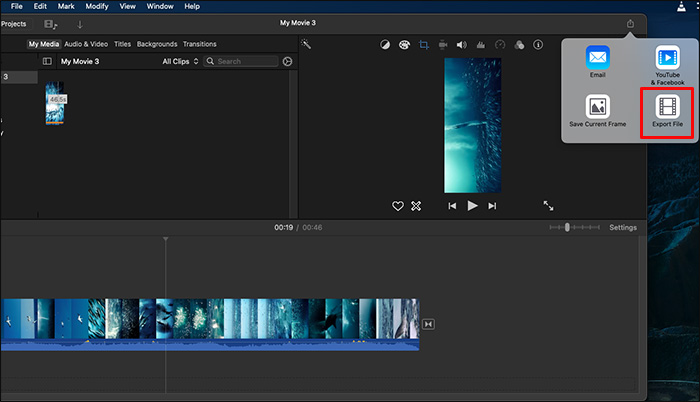Toggle the library sidebar visibility
This screenshot has width=700, height=402.
tap(47, 61)
